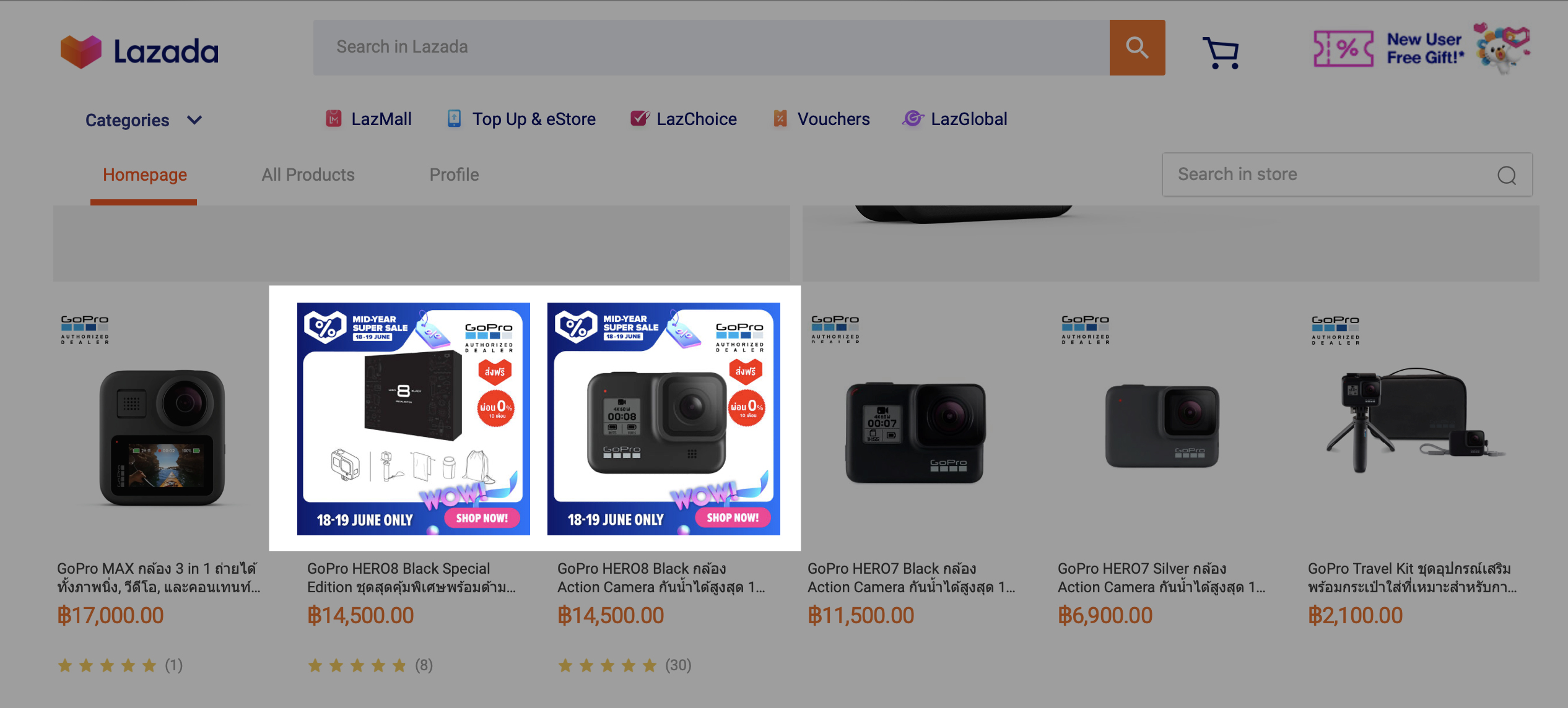Click the New User voucher ticket icon
1568x708 pixels.
pyautogui.click(x=1343, y=49)
